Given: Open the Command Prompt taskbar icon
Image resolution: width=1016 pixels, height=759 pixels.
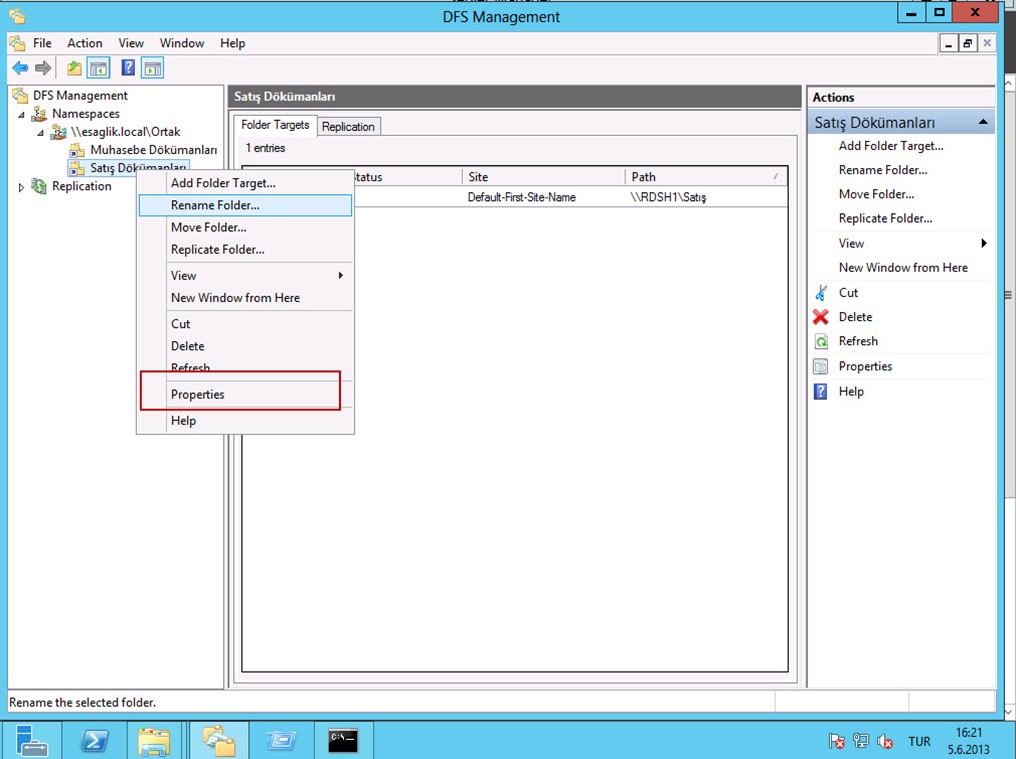Looking at the screenshot, I should [343, 740].
